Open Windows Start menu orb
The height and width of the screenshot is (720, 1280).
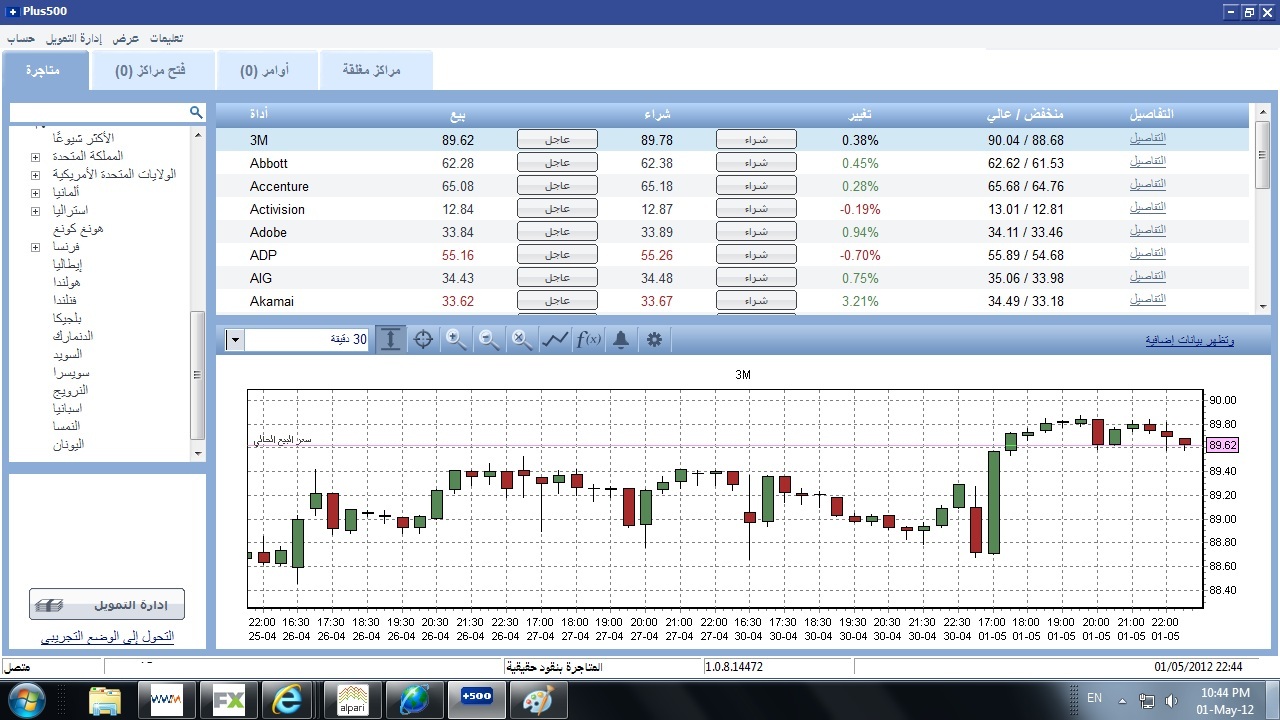coord(25,700)
